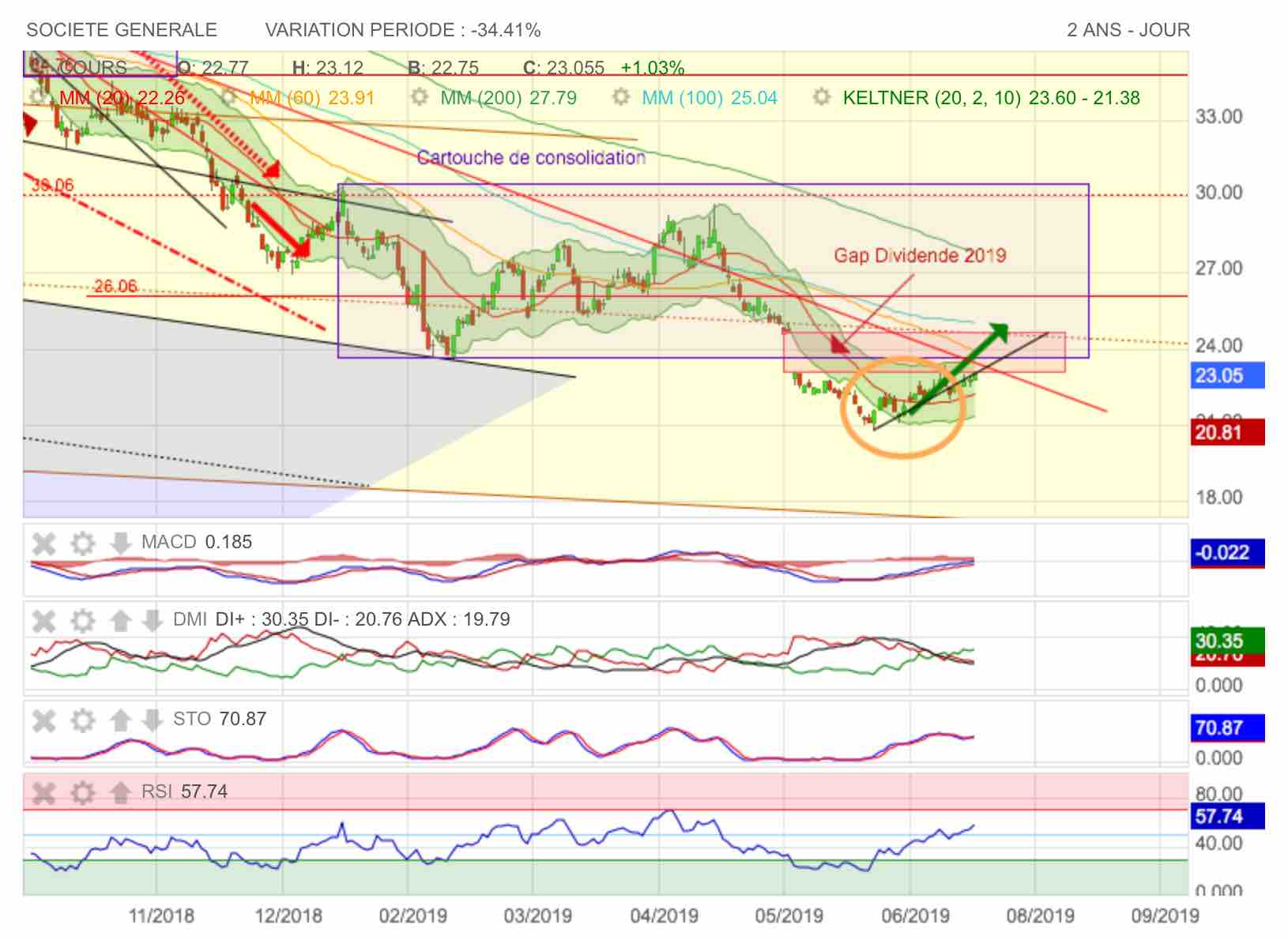
Task: Click the 08/2019 date axis label
Action: pos(1040,916)
